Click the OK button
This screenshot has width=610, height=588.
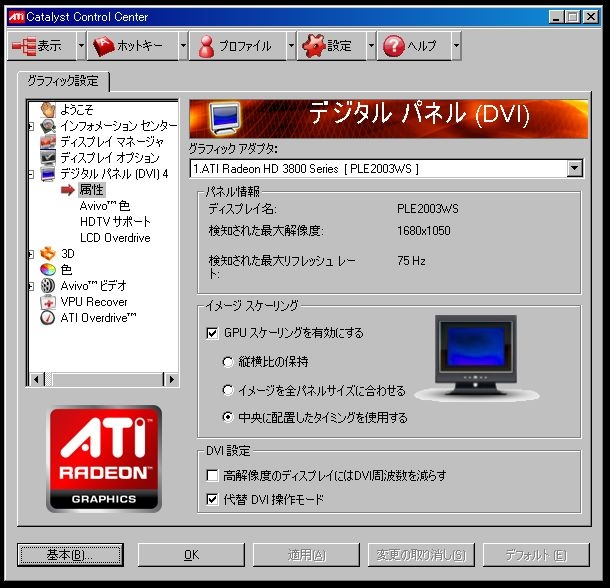[x=191, y=555]
